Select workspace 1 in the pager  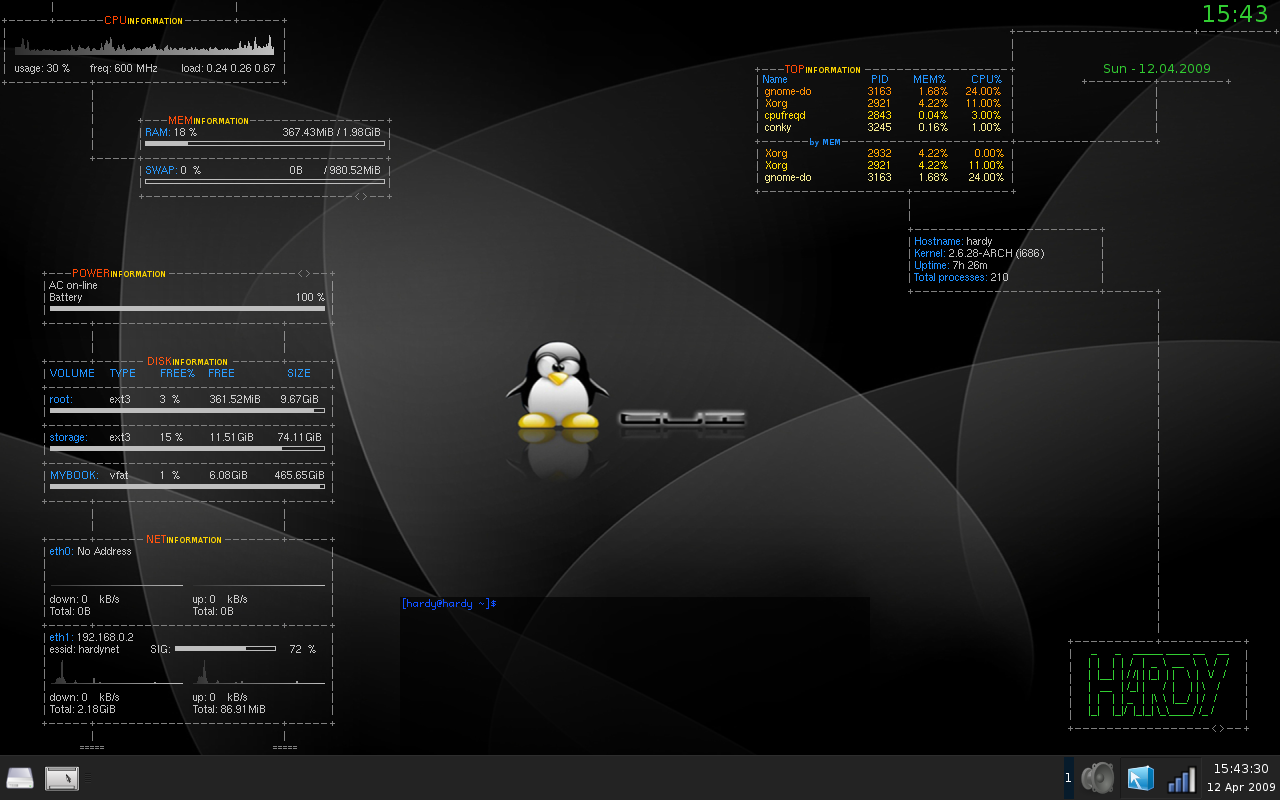point(1068,778)
